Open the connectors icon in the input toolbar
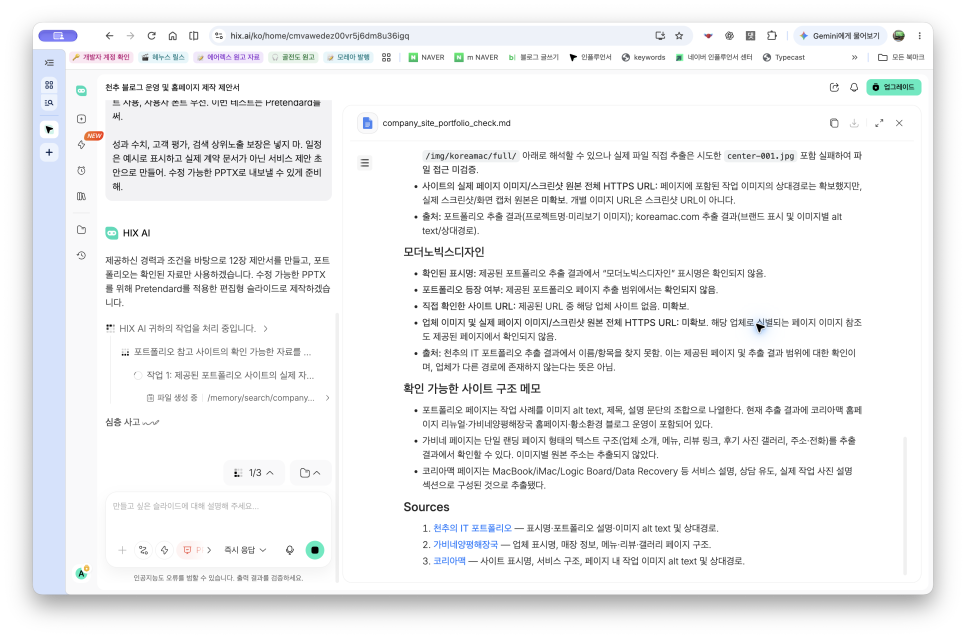Screen dimensions: 966x638 [144, 550]
